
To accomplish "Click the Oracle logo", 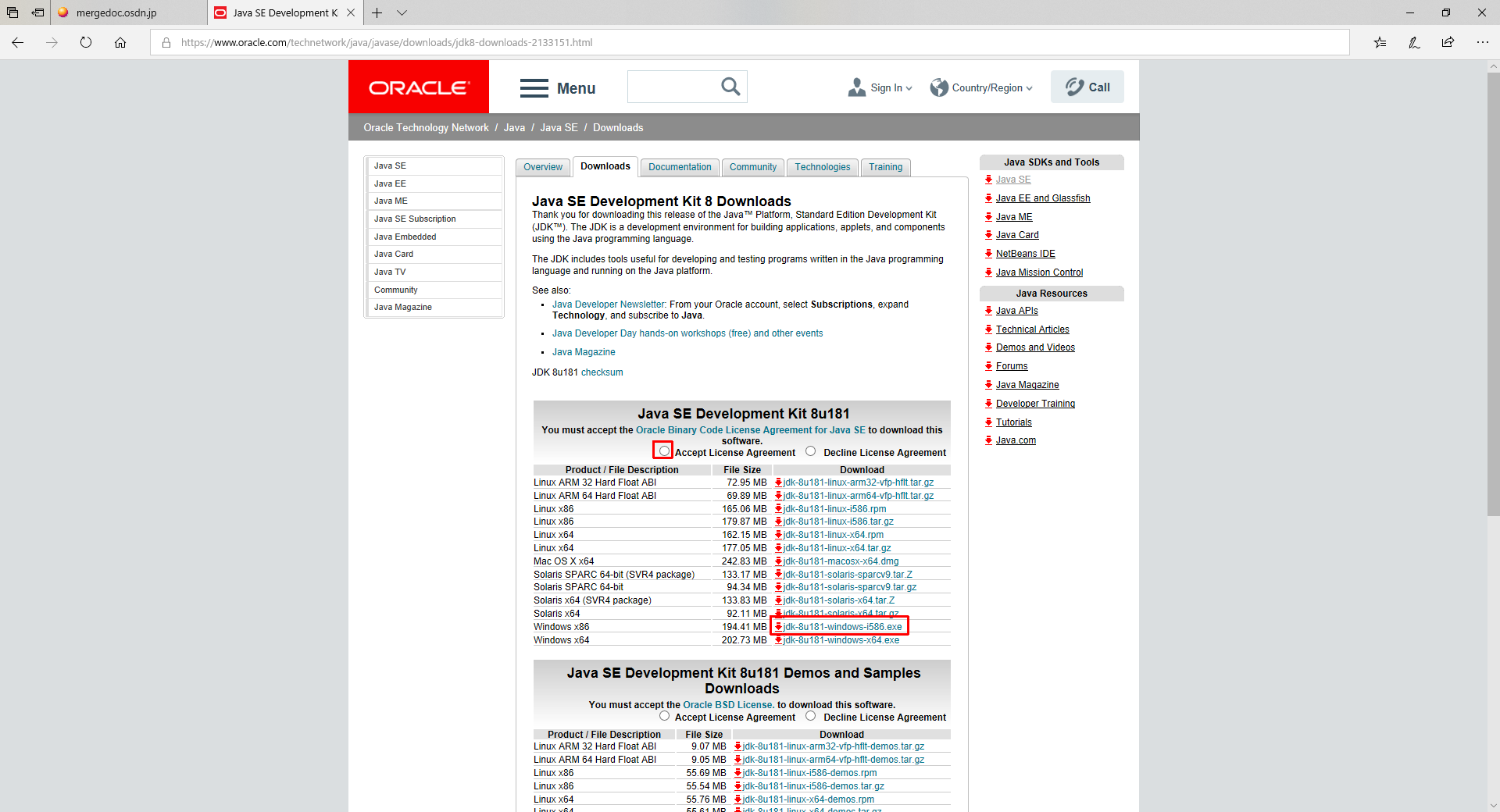I will tap(419, 87).
